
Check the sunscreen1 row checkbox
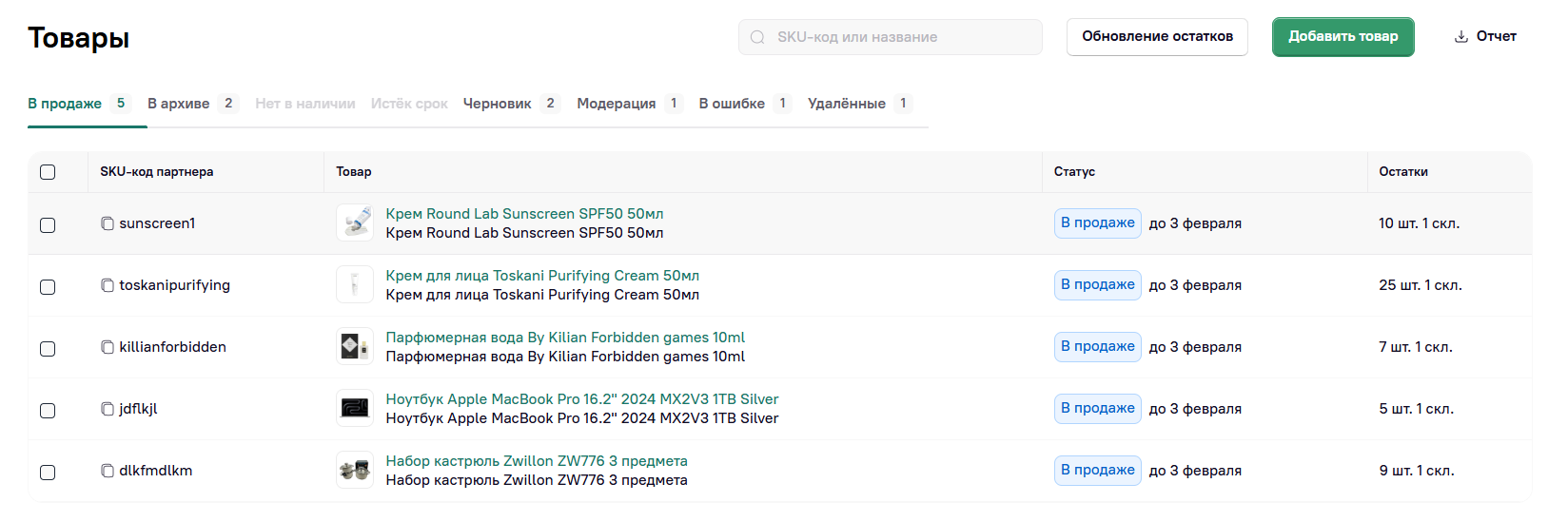48,225
